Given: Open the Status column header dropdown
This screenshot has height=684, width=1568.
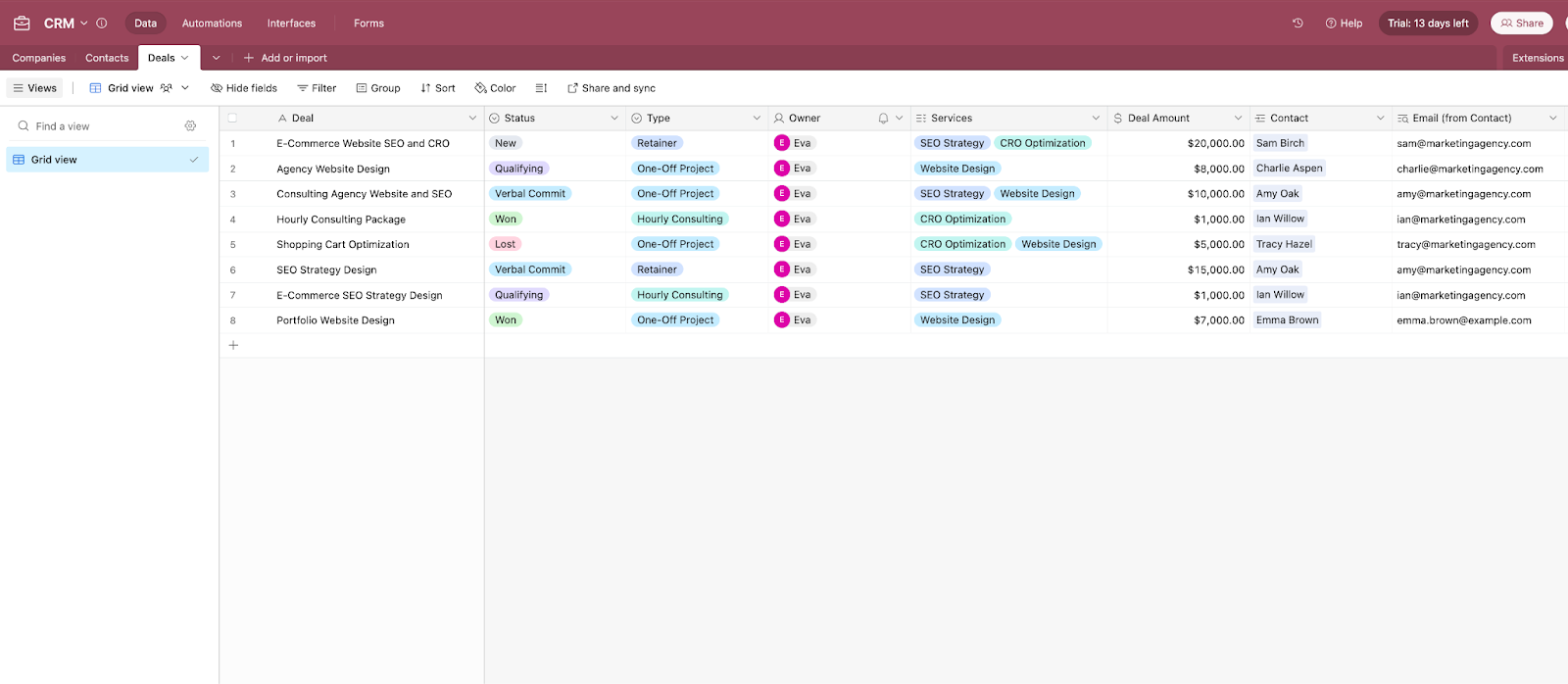Looking at the screenshot, I should pyautogui.click(x=614, y=118).
